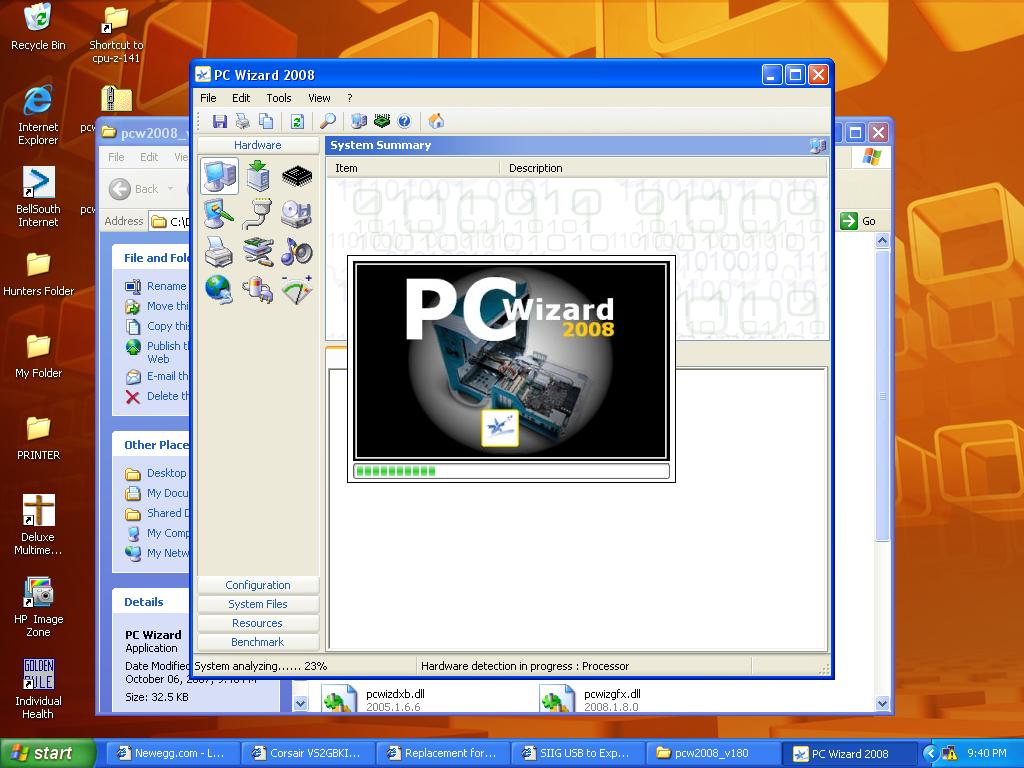Image resolution: width=1024 pixels, height=768 pixels.
Task: Click the Address field in Explorer window
Action: (169, 221)
